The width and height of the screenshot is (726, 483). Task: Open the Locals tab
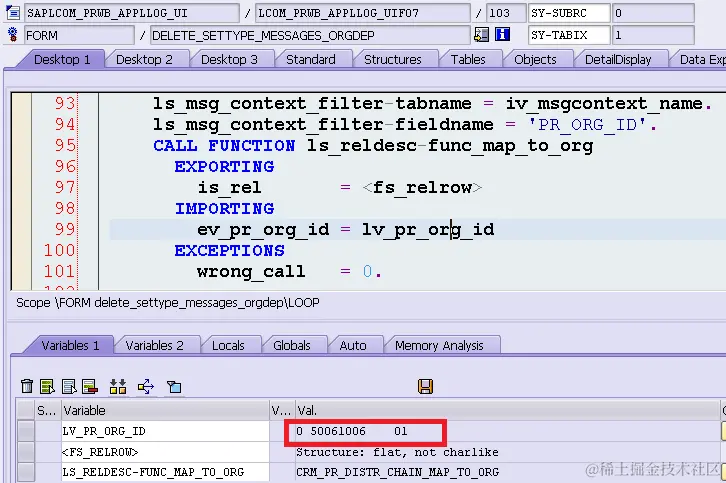click(228, 345)
